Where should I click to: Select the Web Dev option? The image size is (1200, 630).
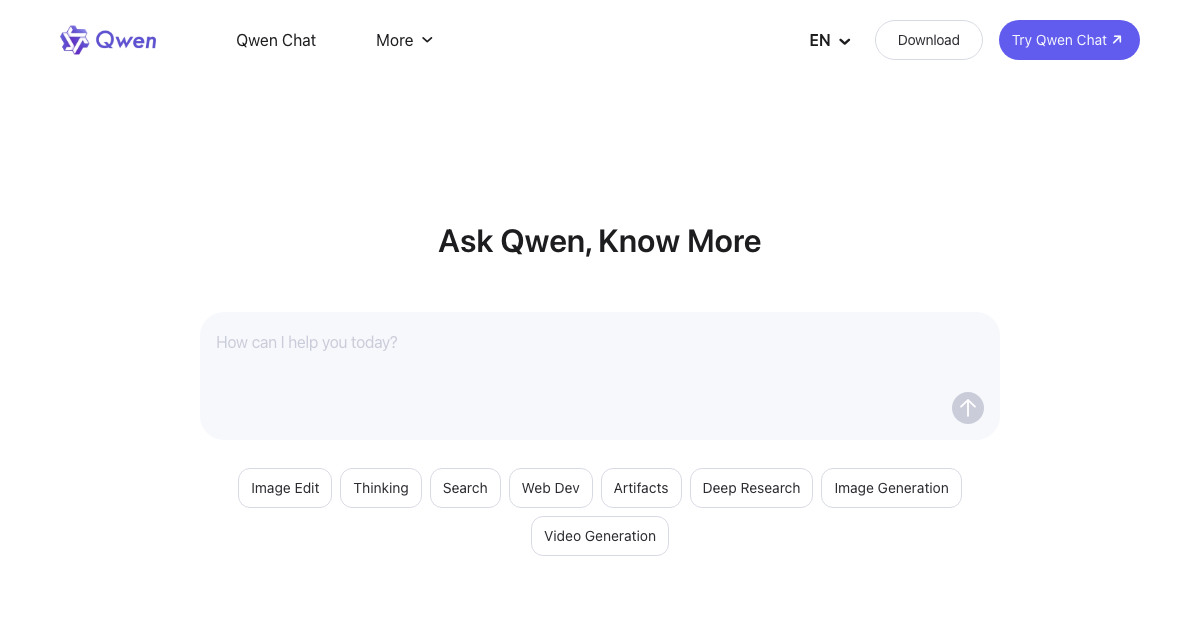550,488
